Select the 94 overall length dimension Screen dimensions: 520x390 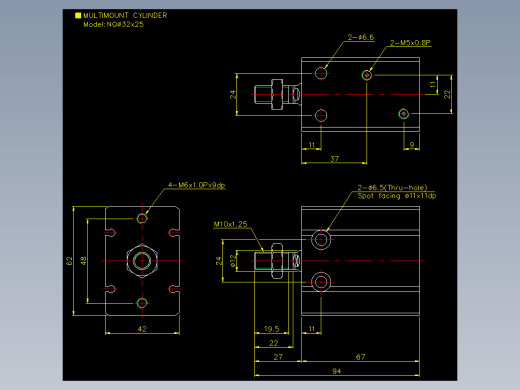[x=337, y=371]
